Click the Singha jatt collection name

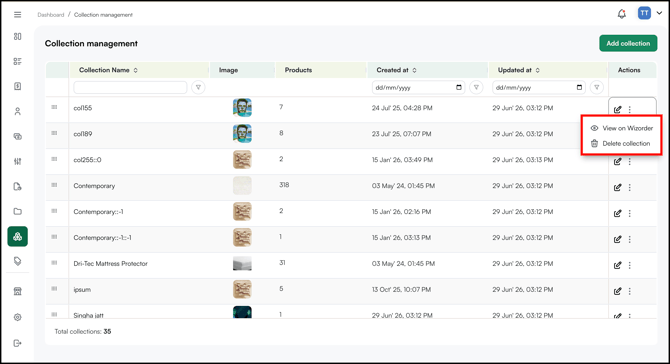click(x=88, y=315)
